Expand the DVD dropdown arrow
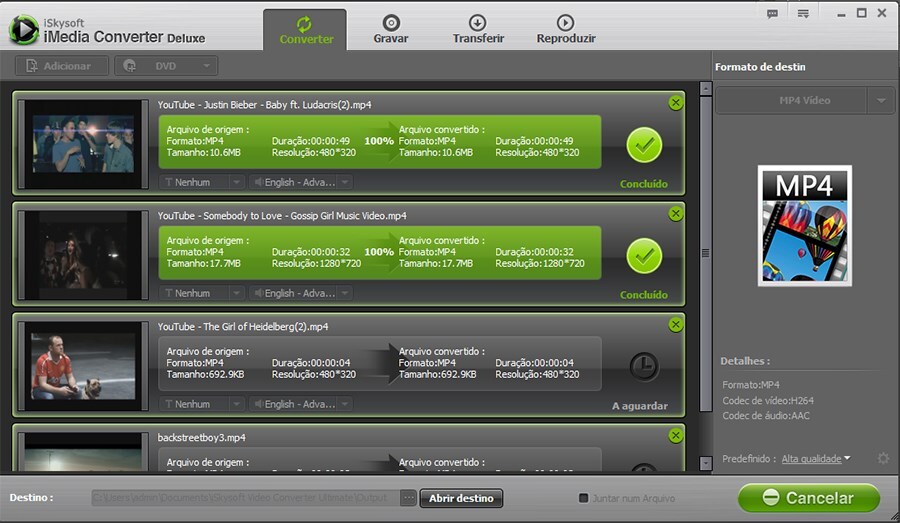Screen dimensions: 900x523 click(207, 66)
